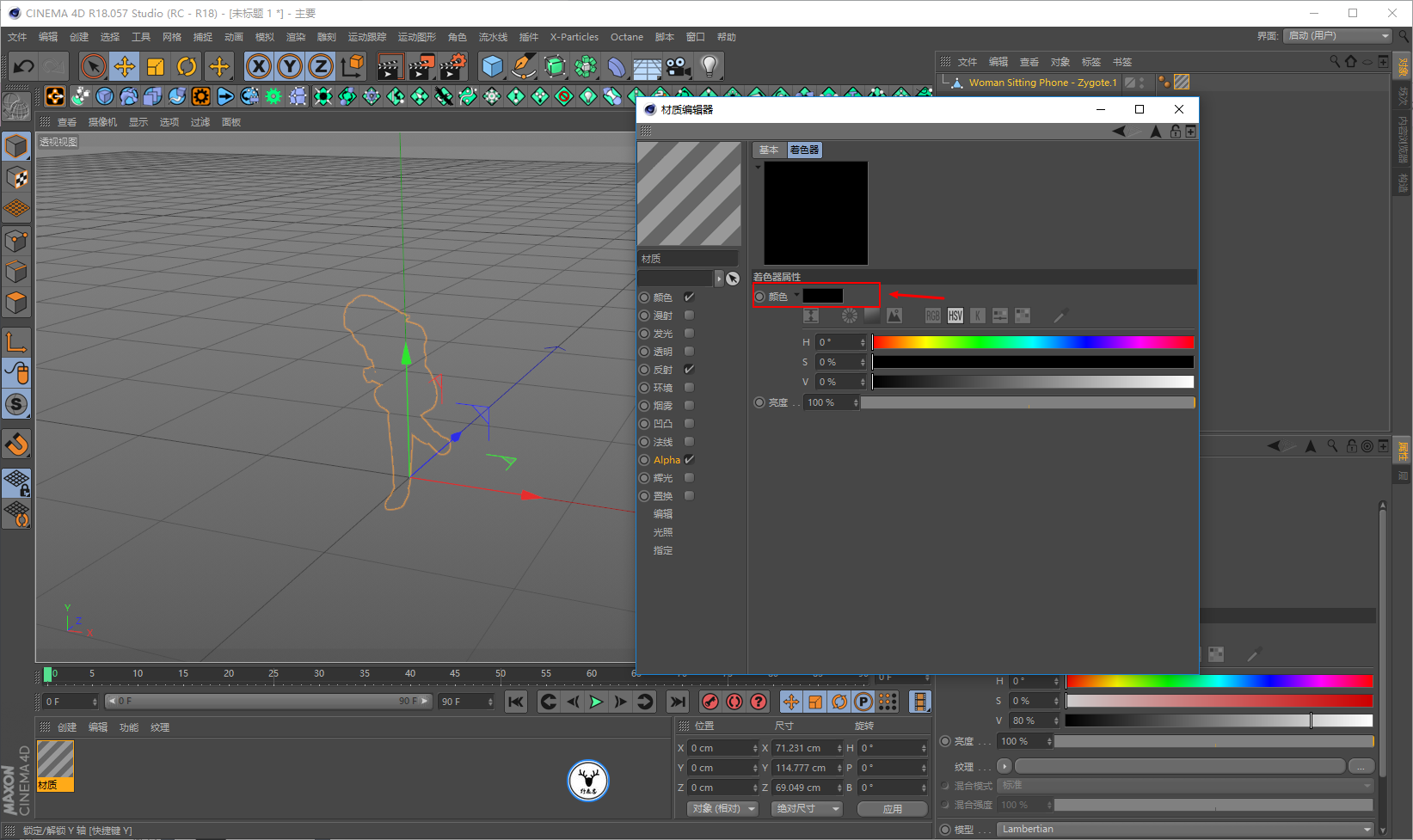Click the Light bulb object icon
The height and width of the screenshot is (840, 1413).
pos(709,66)
